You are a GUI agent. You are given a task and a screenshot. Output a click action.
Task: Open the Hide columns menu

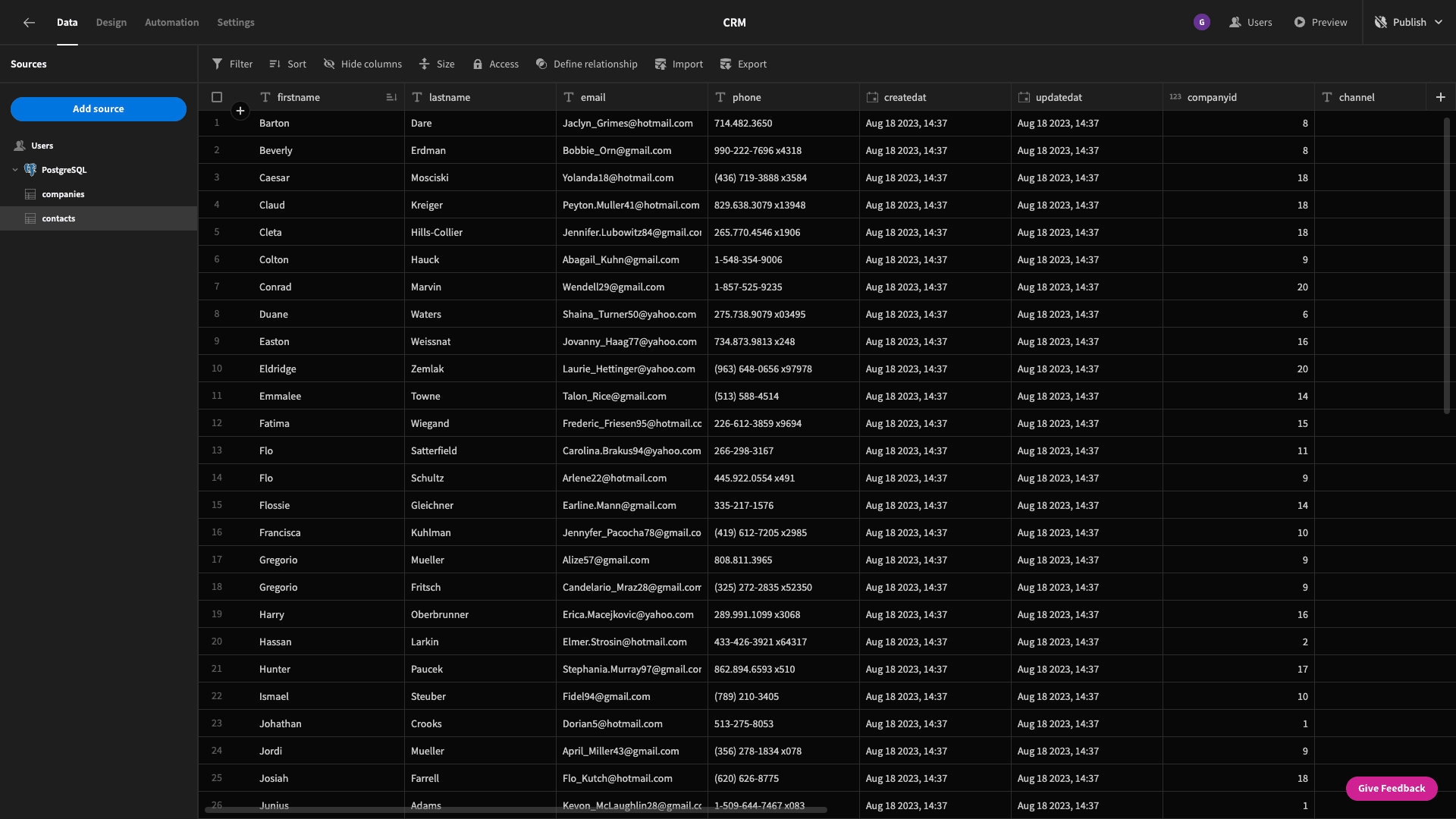click(x=362, y=64)
